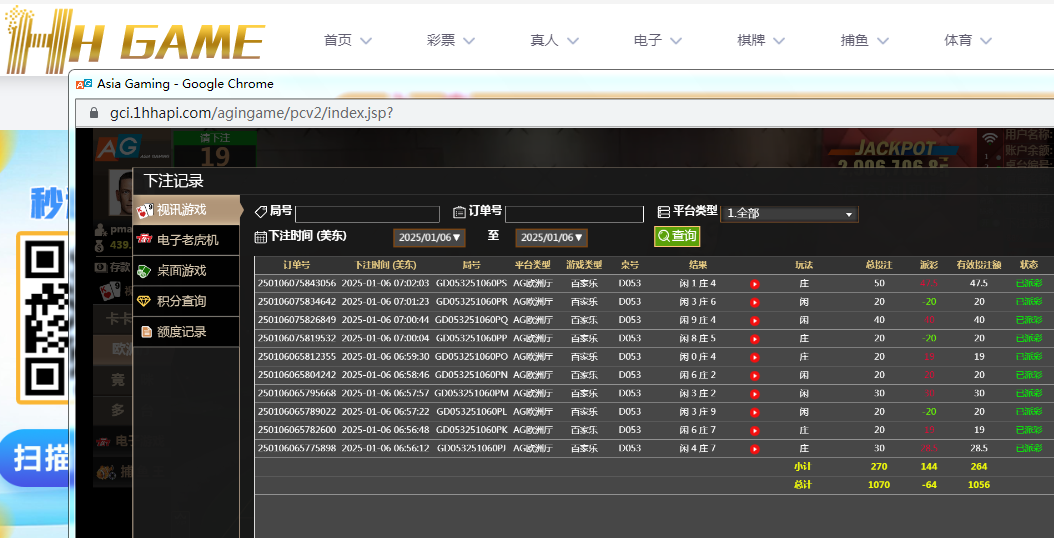1054x538 pixels.
Task: Open the 平台类型 platform type dropdown
Action: click(x=789, y=214)
